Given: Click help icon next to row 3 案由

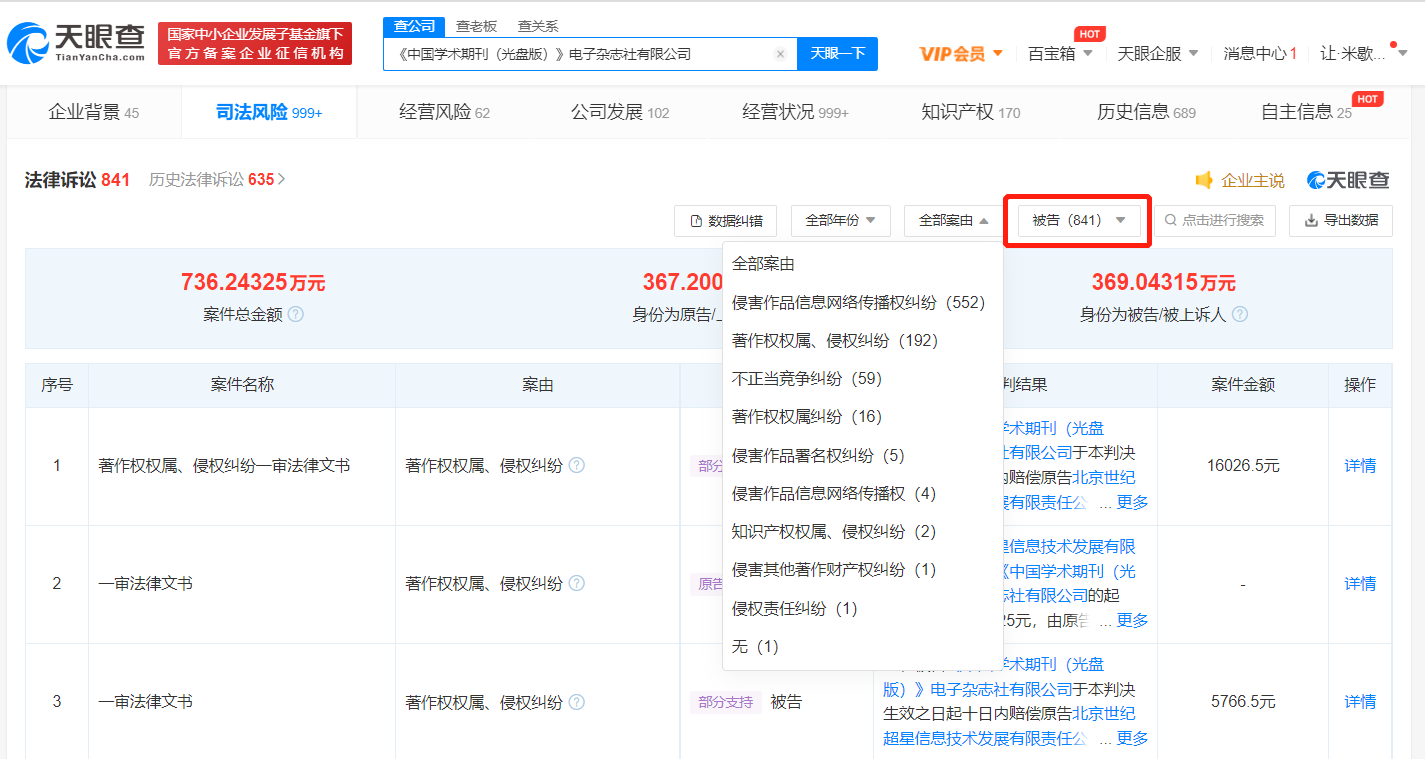Looking at the screenshot, I should 576,702.
